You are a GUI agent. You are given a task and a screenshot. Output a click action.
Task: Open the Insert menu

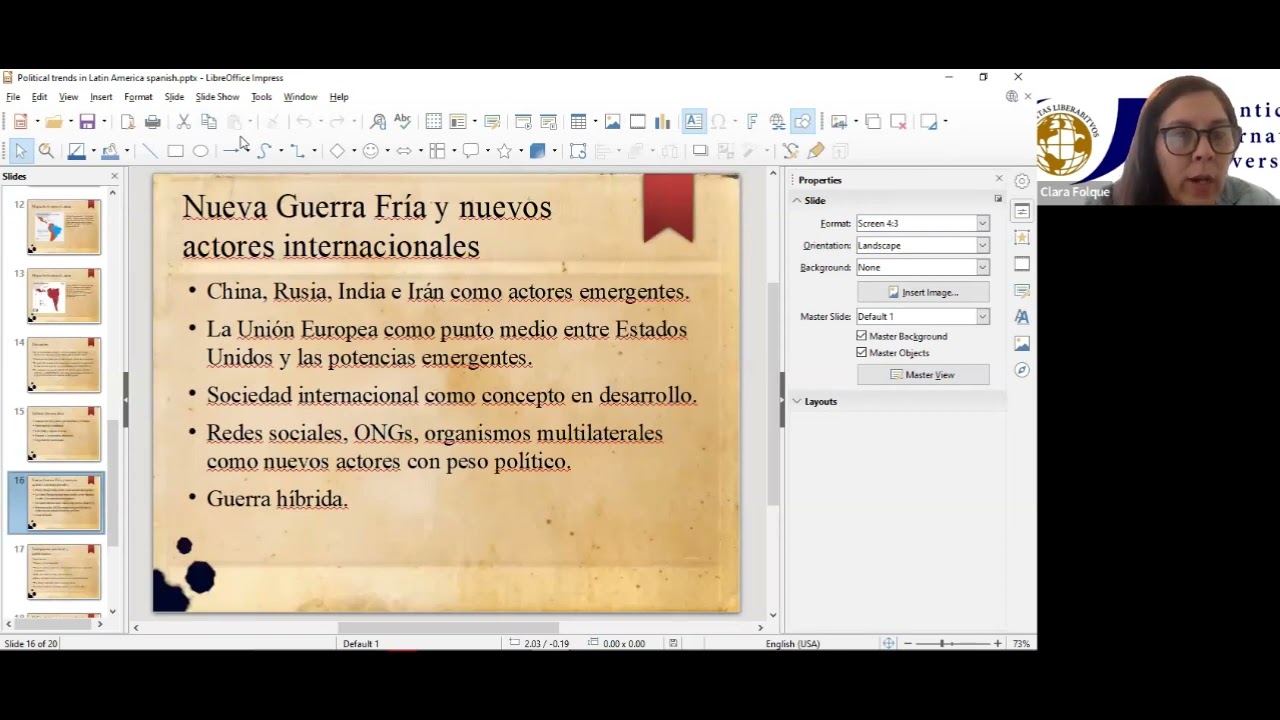click(x=101, y=97)
